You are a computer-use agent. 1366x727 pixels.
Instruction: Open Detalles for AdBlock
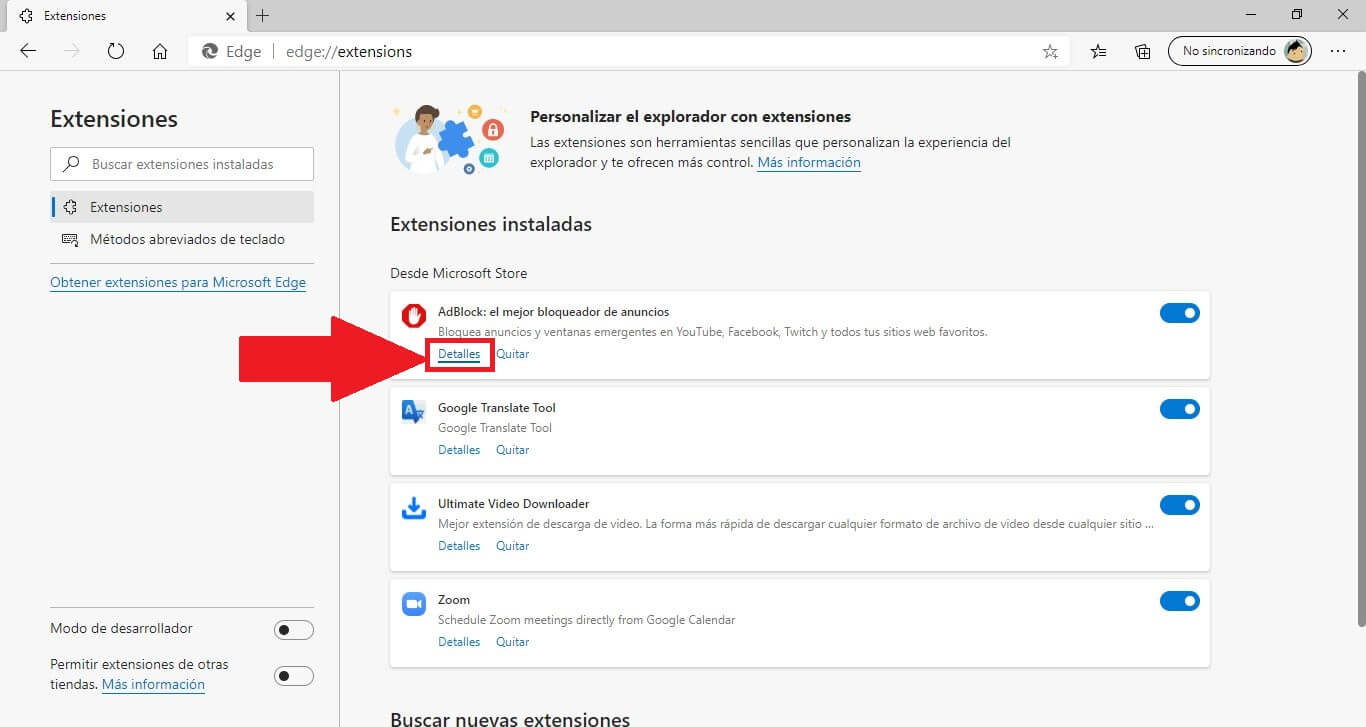(459, 354)
